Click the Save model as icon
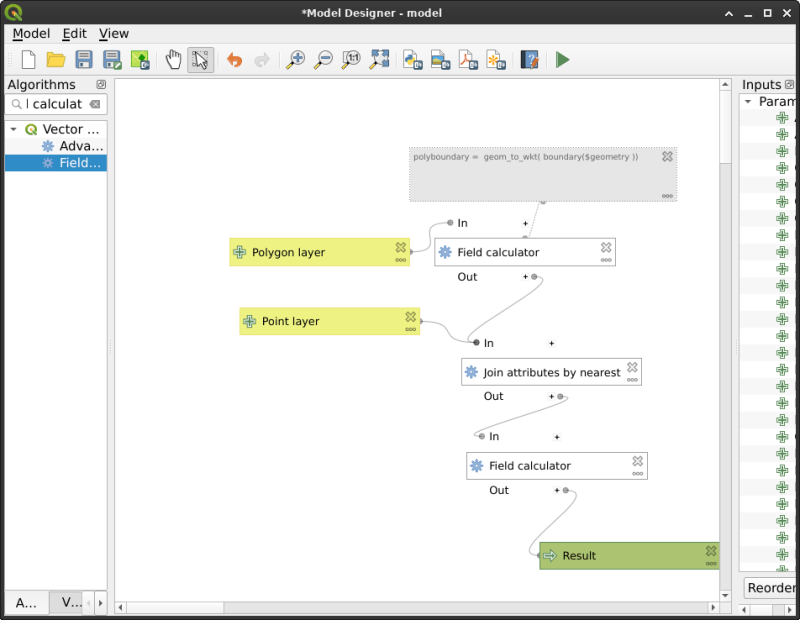The height and width of the screenshot is (620, 800). (x=112, y=60)
